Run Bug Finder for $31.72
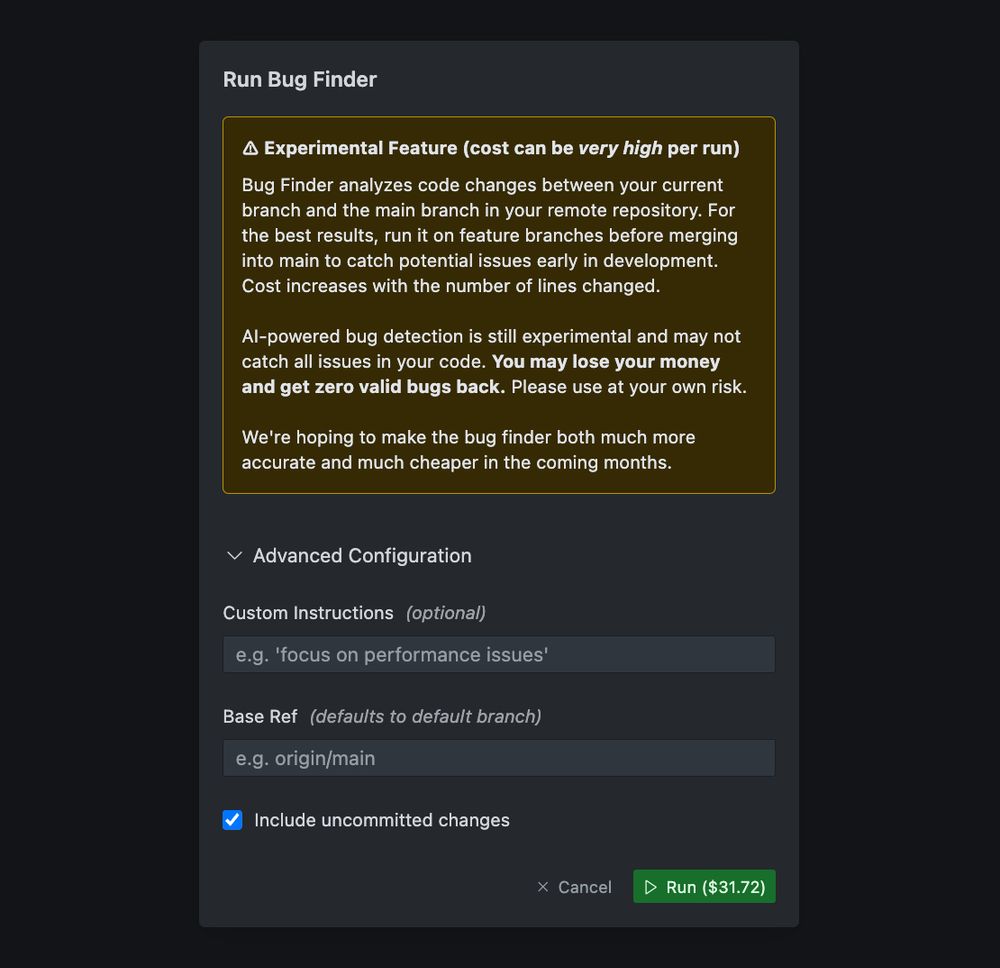1000x968 pixels. [704, 887]
